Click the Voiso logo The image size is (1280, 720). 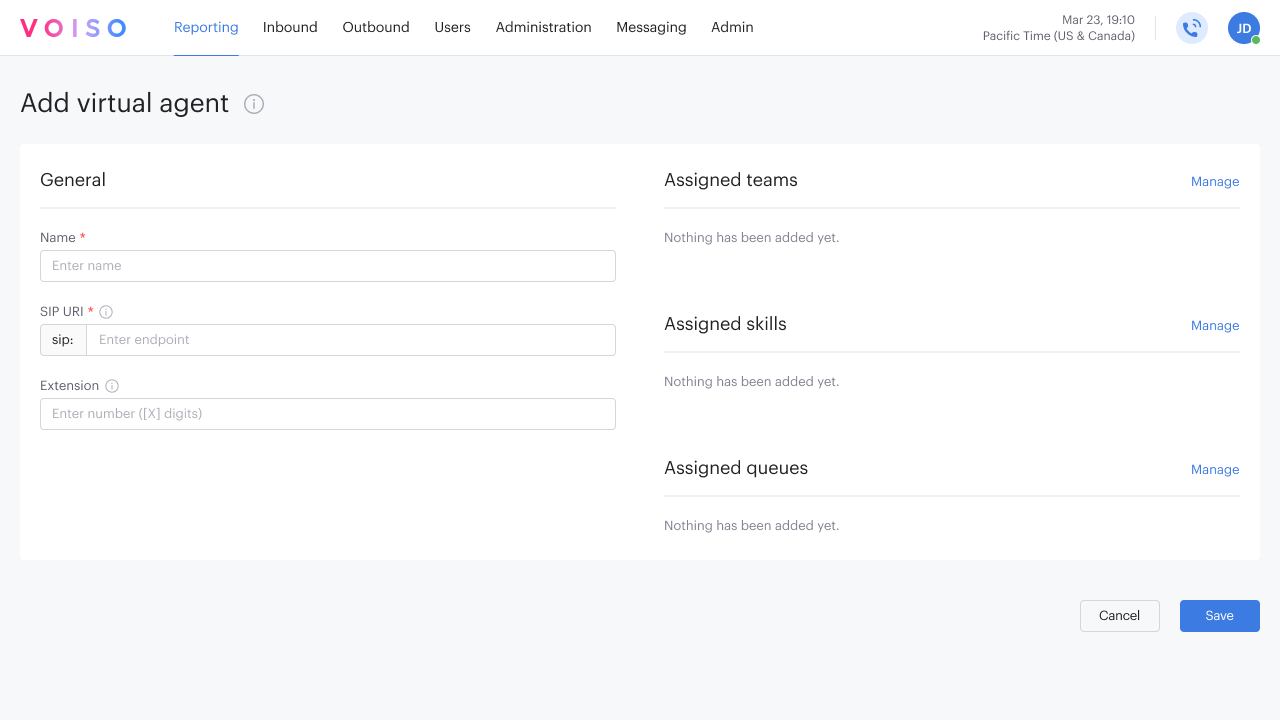tap(73, 27)
